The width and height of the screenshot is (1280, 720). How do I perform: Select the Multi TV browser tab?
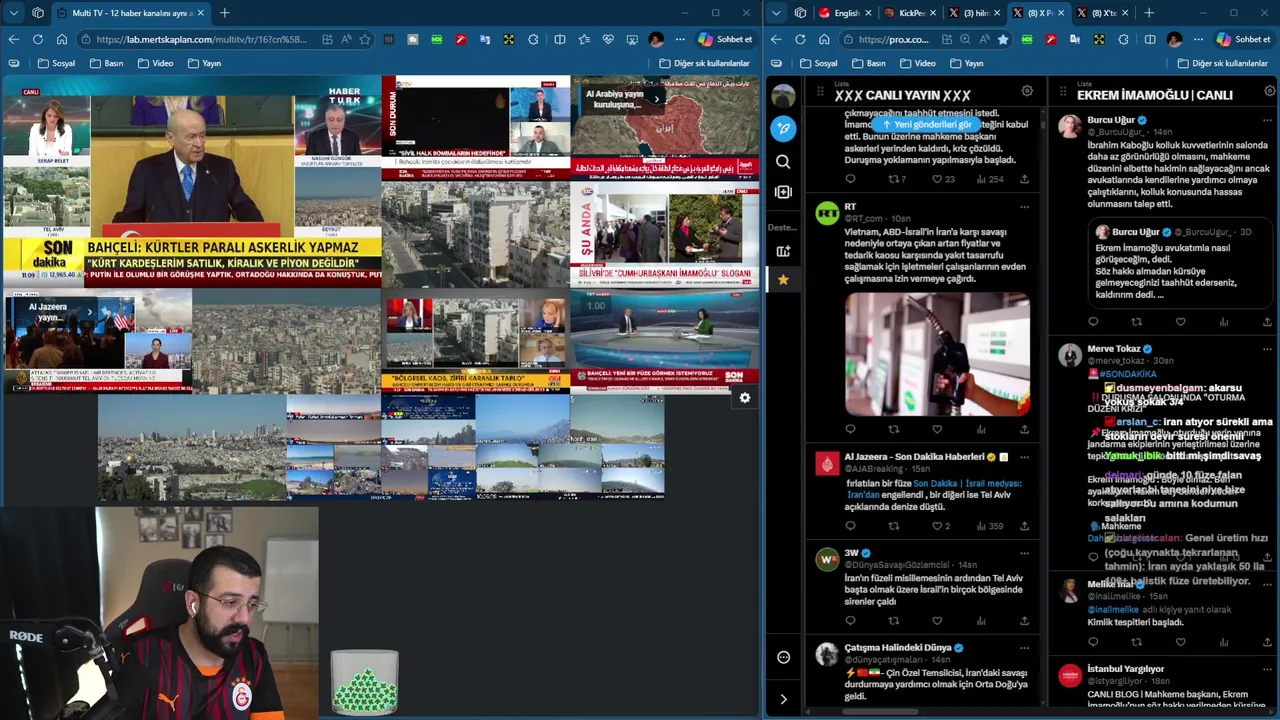pyautogui.click(x=130, y=13)
